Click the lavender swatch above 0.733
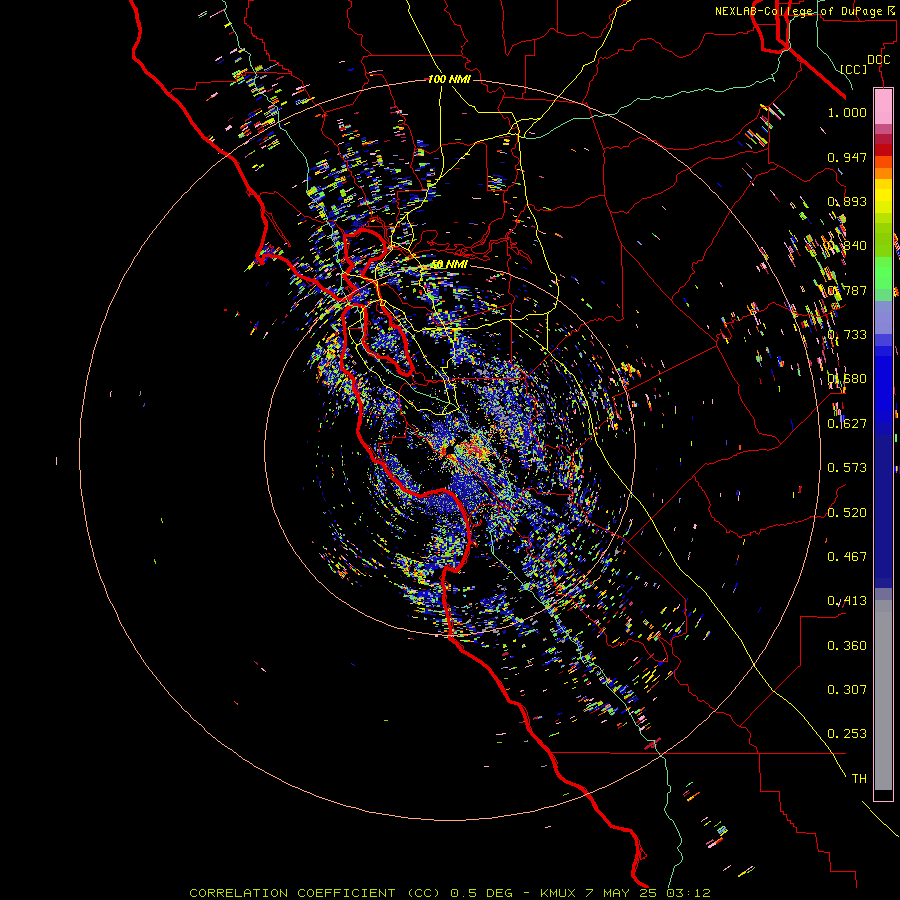Viewport: 900px width, 900px height. (883, 317)
